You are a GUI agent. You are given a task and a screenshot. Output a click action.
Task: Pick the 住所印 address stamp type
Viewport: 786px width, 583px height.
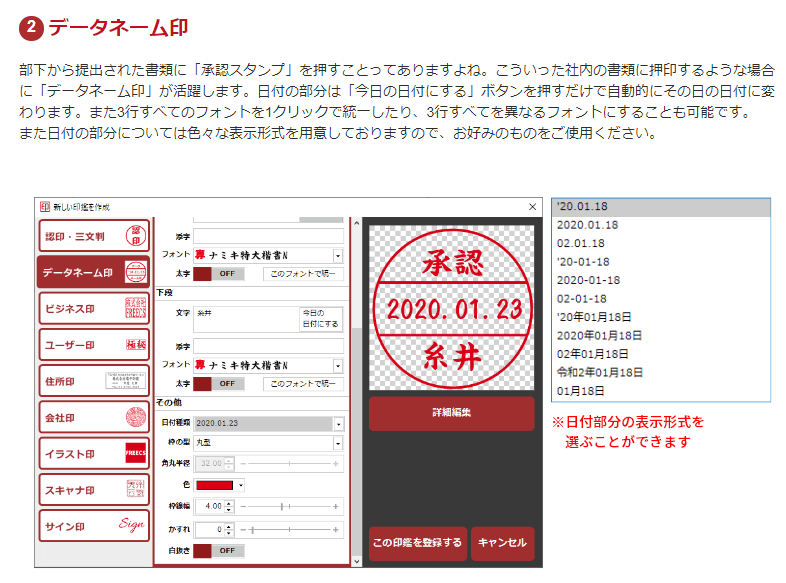(x=93, y=381)
